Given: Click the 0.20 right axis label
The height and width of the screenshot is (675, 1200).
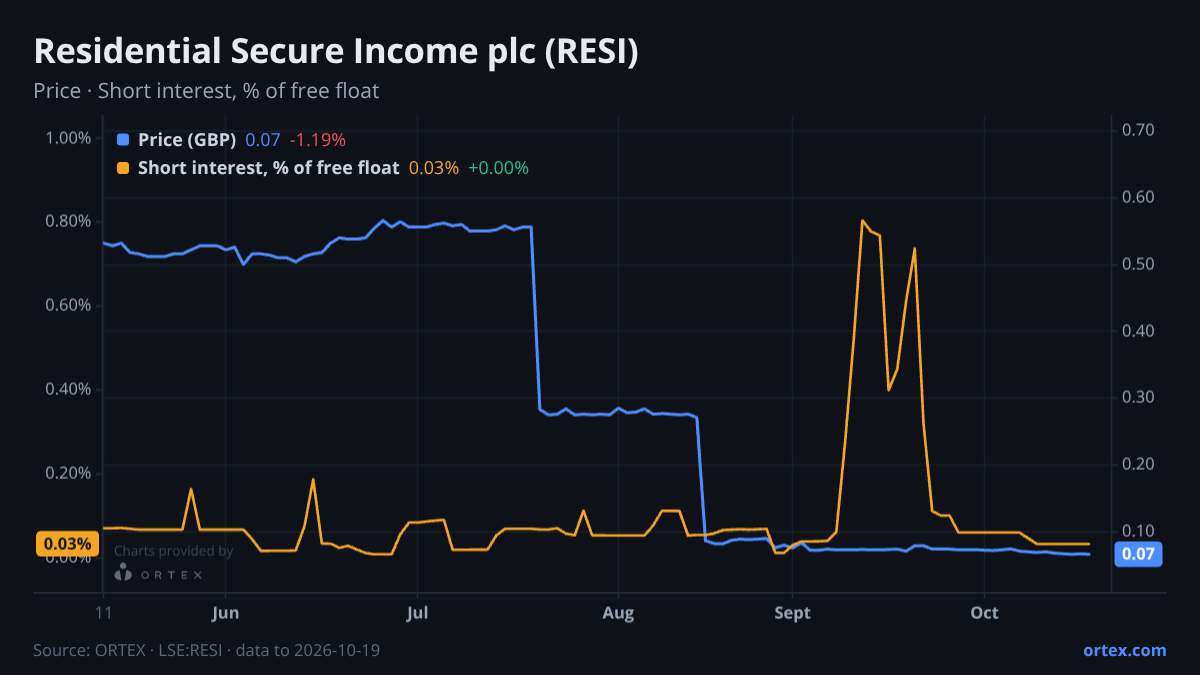Looking at the screenshot, I should (1139, 464).
